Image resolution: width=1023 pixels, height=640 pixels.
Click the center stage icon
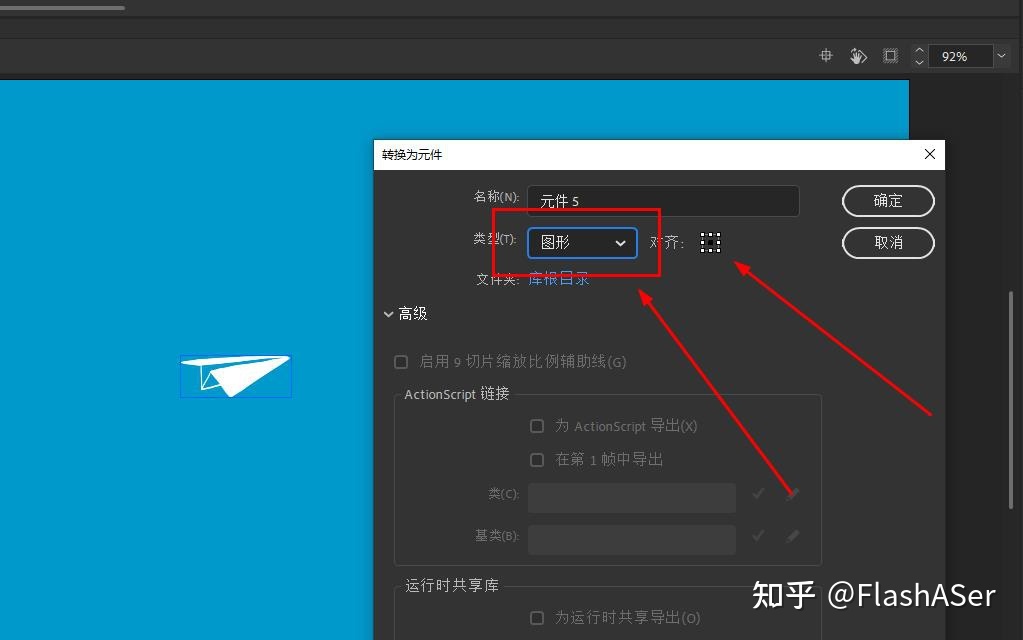pos(826,56)
